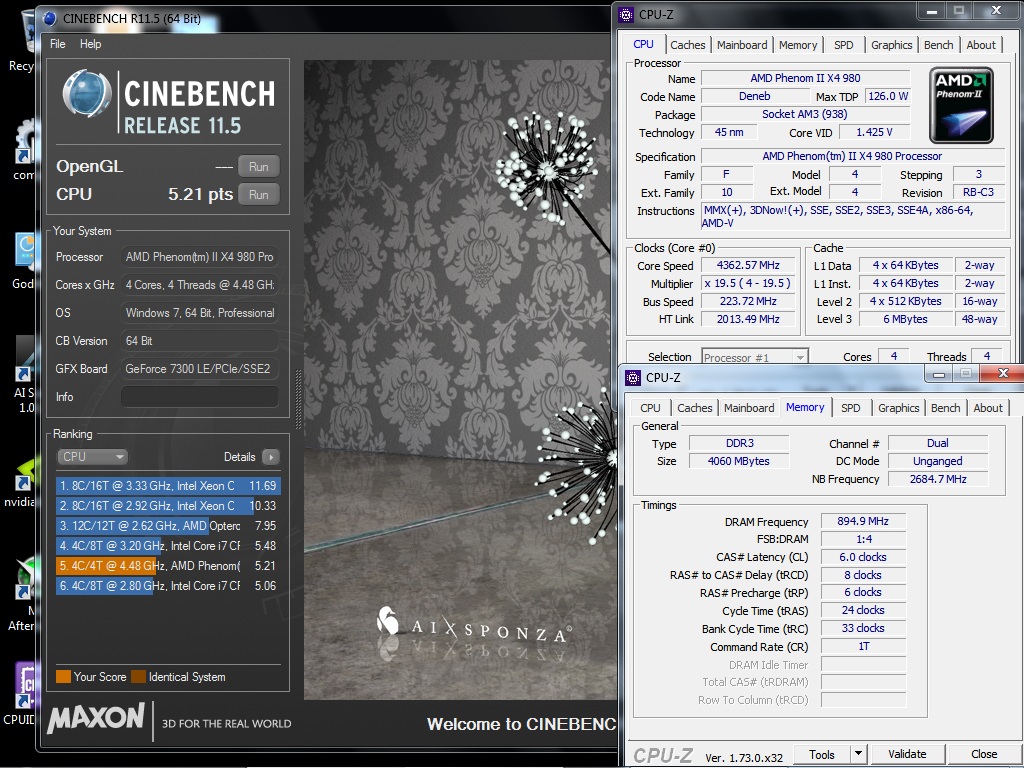Viewport: 1024px width, 768px height.
Task: Switch to Graphics tab in upper CPU-Z
Action: (x=891, y=45)
